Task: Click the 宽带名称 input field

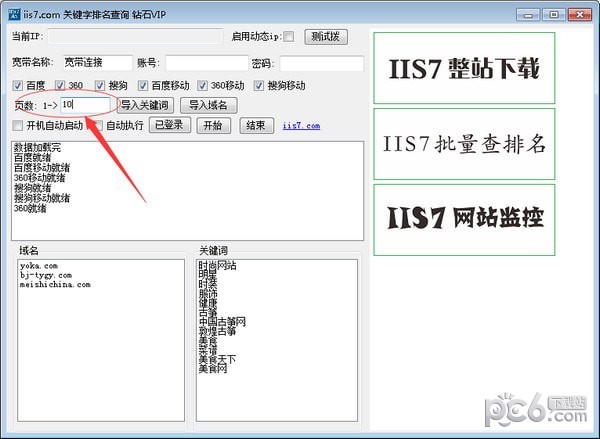Action: (98, 63)
